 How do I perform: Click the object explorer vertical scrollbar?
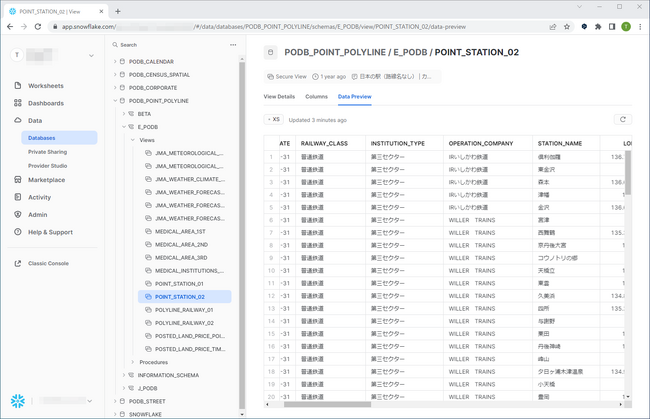point(242,235)
